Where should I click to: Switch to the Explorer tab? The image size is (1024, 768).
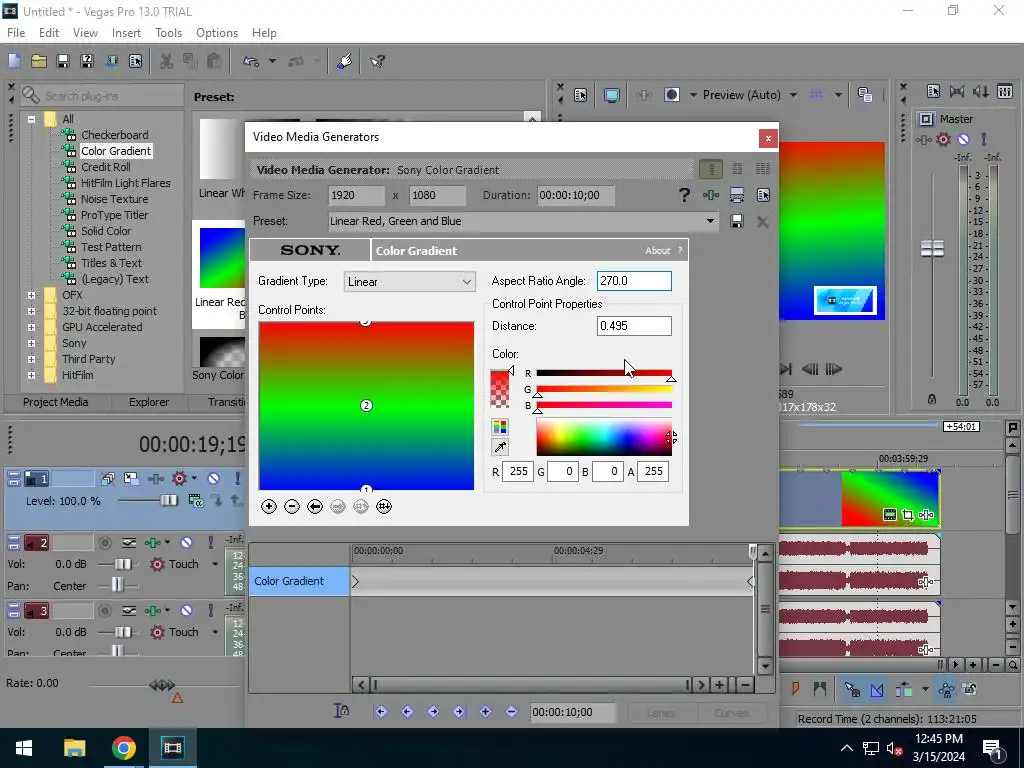(148, 402)
